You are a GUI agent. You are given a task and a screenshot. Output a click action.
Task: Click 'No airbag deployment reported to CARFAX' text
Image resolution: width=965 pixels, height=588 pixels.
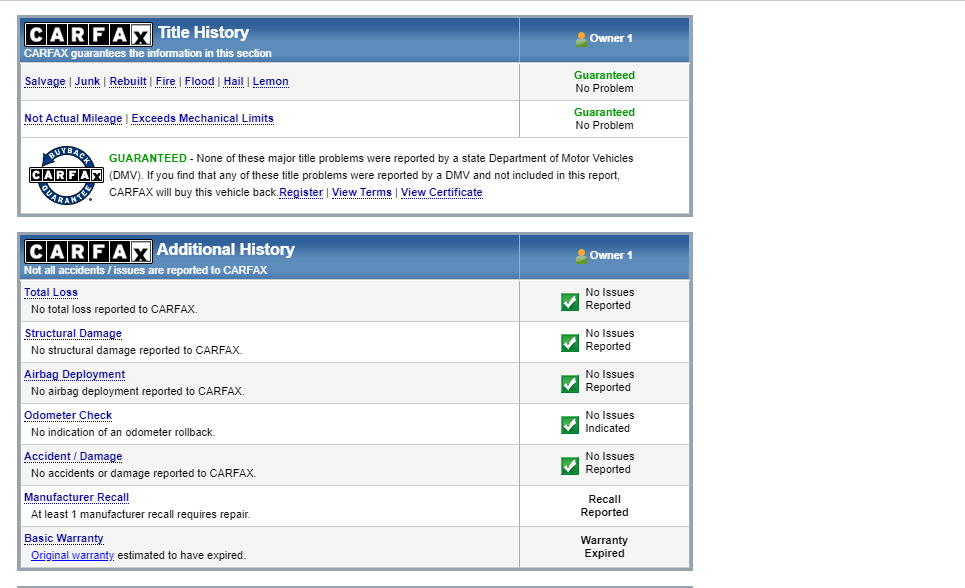[138, 392]
